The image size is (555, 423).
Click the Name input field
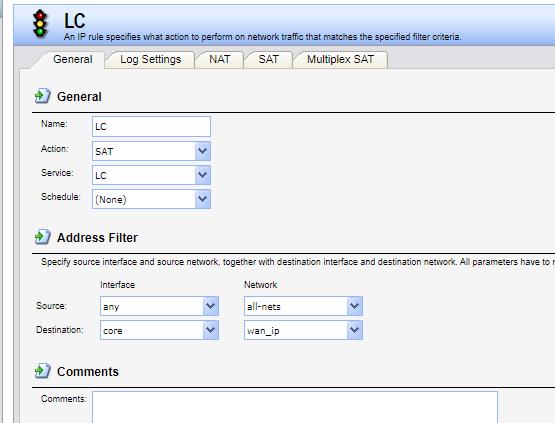pos(151,126)
